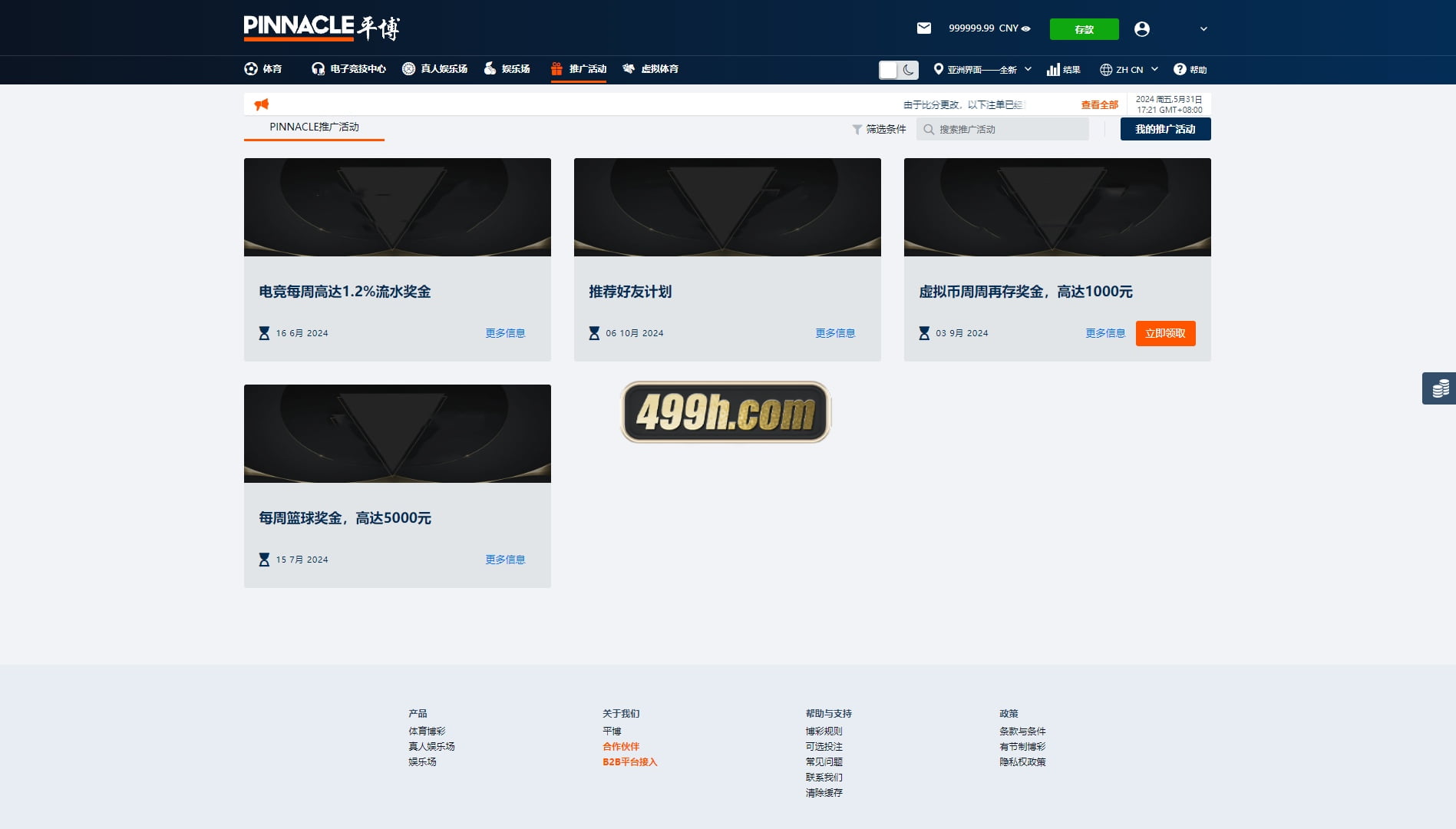Open footer link 体育博彩
Image resolution: width=1456 pixels, height=829 pixels.
coord(427,732)
